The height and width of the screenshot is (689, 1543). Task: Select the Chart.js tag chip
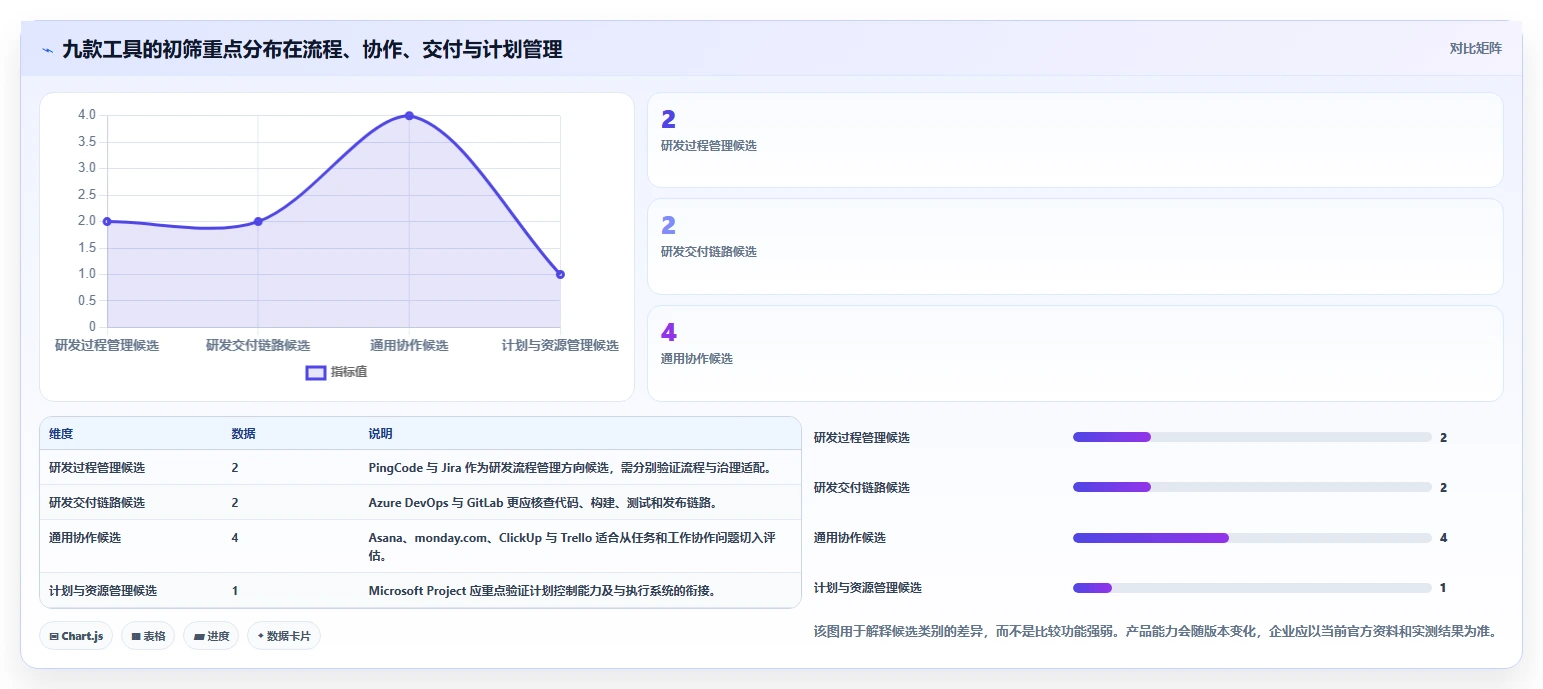coord(76,636)
